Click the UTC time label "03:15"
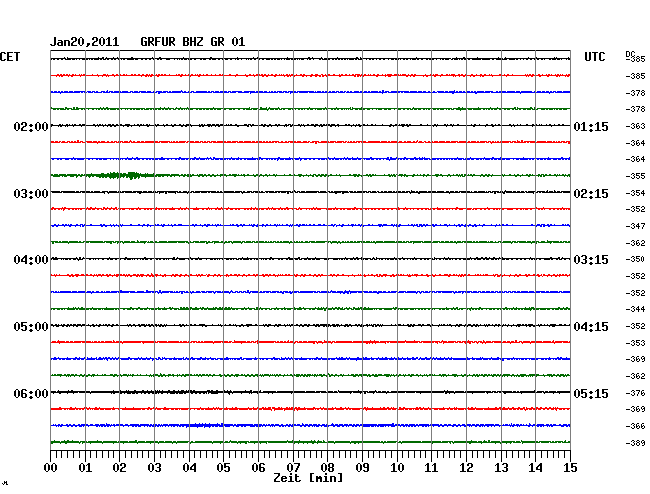650x494 pixels. coord(591,260)
